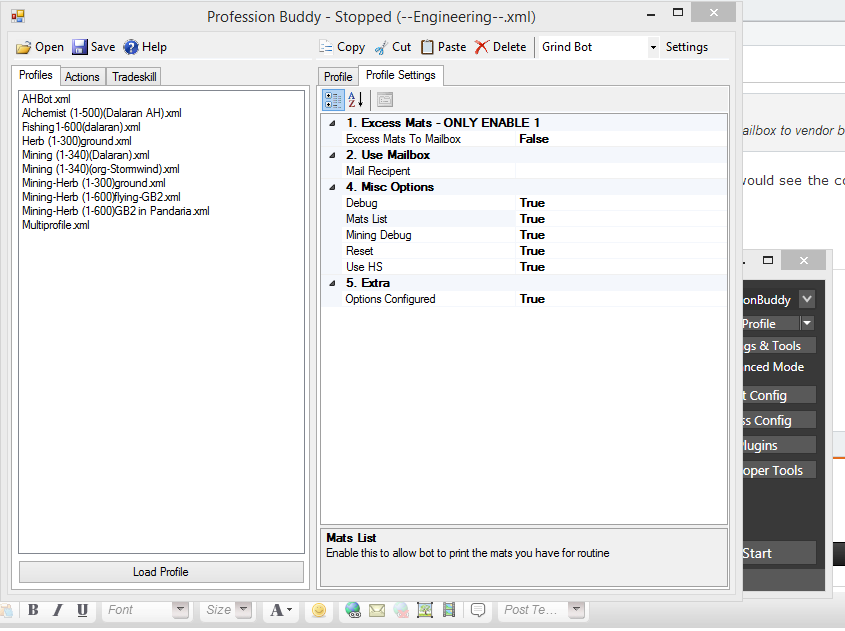Viewport: 845px width, 631px height.
Task: Select Multiprofile.xml in the profiles list
Action: pos(56,225)
